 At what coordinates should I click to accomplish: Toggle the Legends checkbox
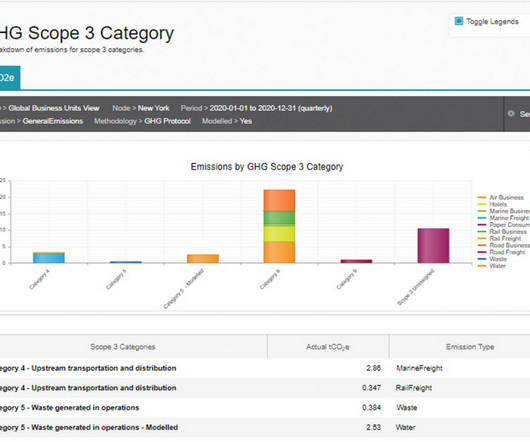coord(459,21)
